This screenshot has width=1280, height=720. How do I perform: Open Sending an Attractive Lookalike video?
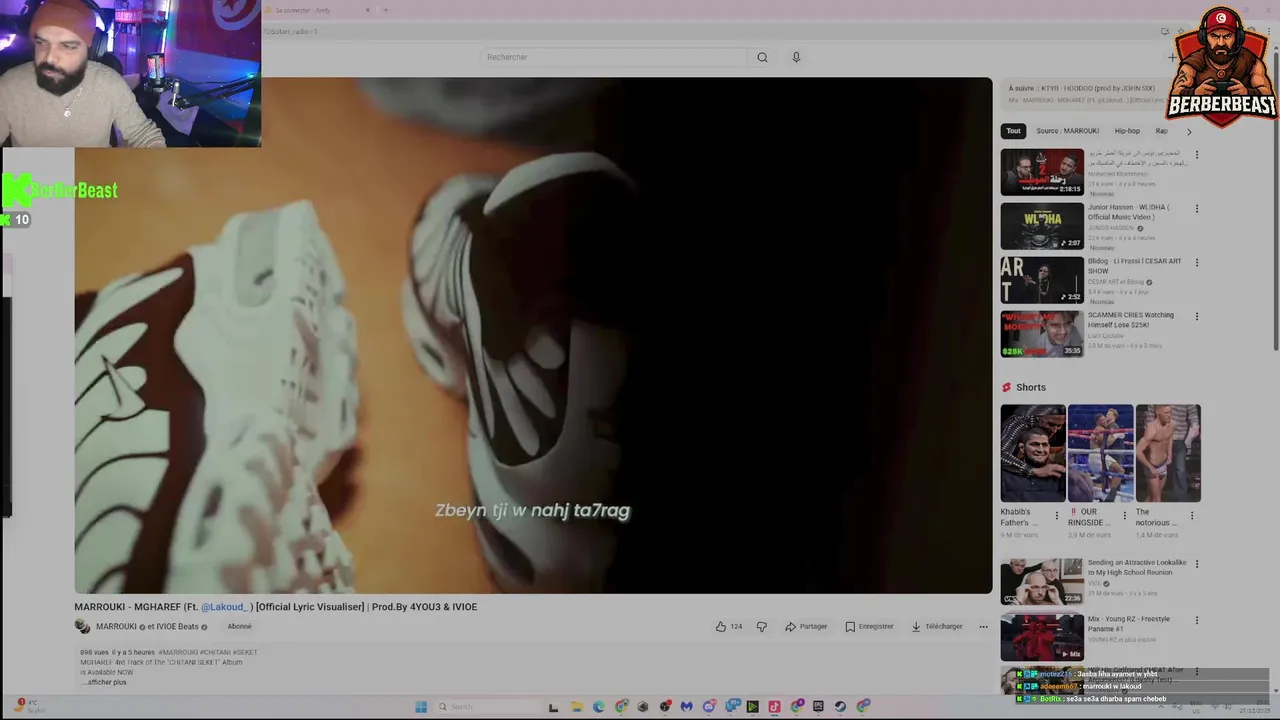tap(1042, 581)
